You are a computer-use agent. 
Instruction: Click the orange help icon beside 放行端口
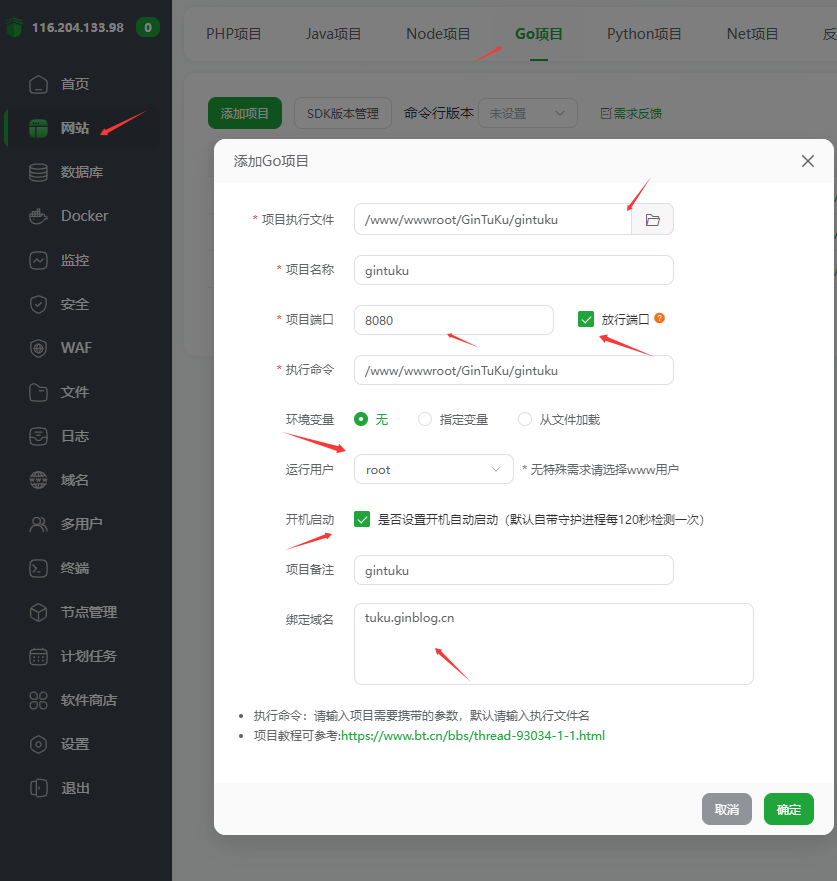pos(659,318)
